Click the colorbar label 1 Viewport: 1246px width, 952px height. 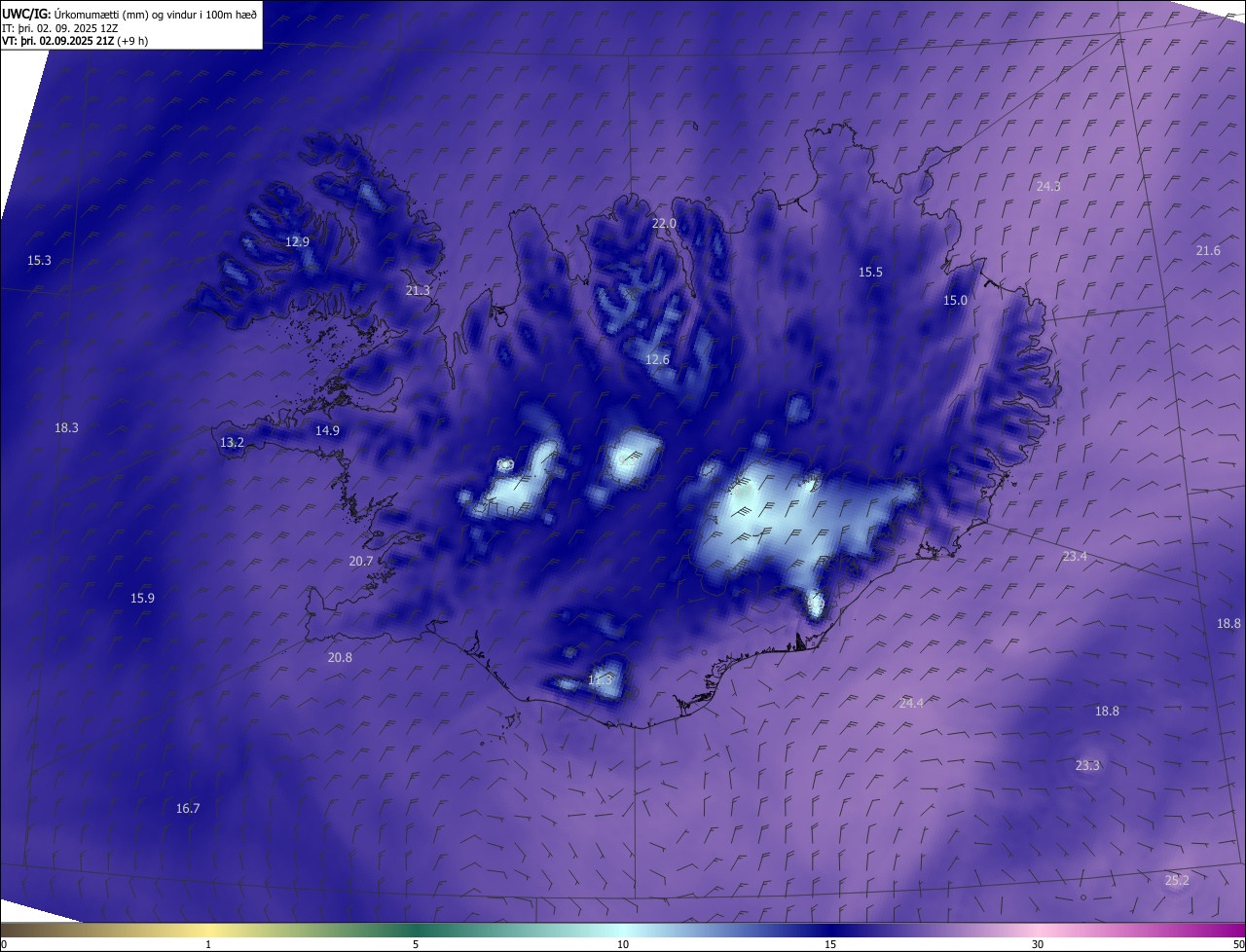pyautogui.click(x=208, y=944)
